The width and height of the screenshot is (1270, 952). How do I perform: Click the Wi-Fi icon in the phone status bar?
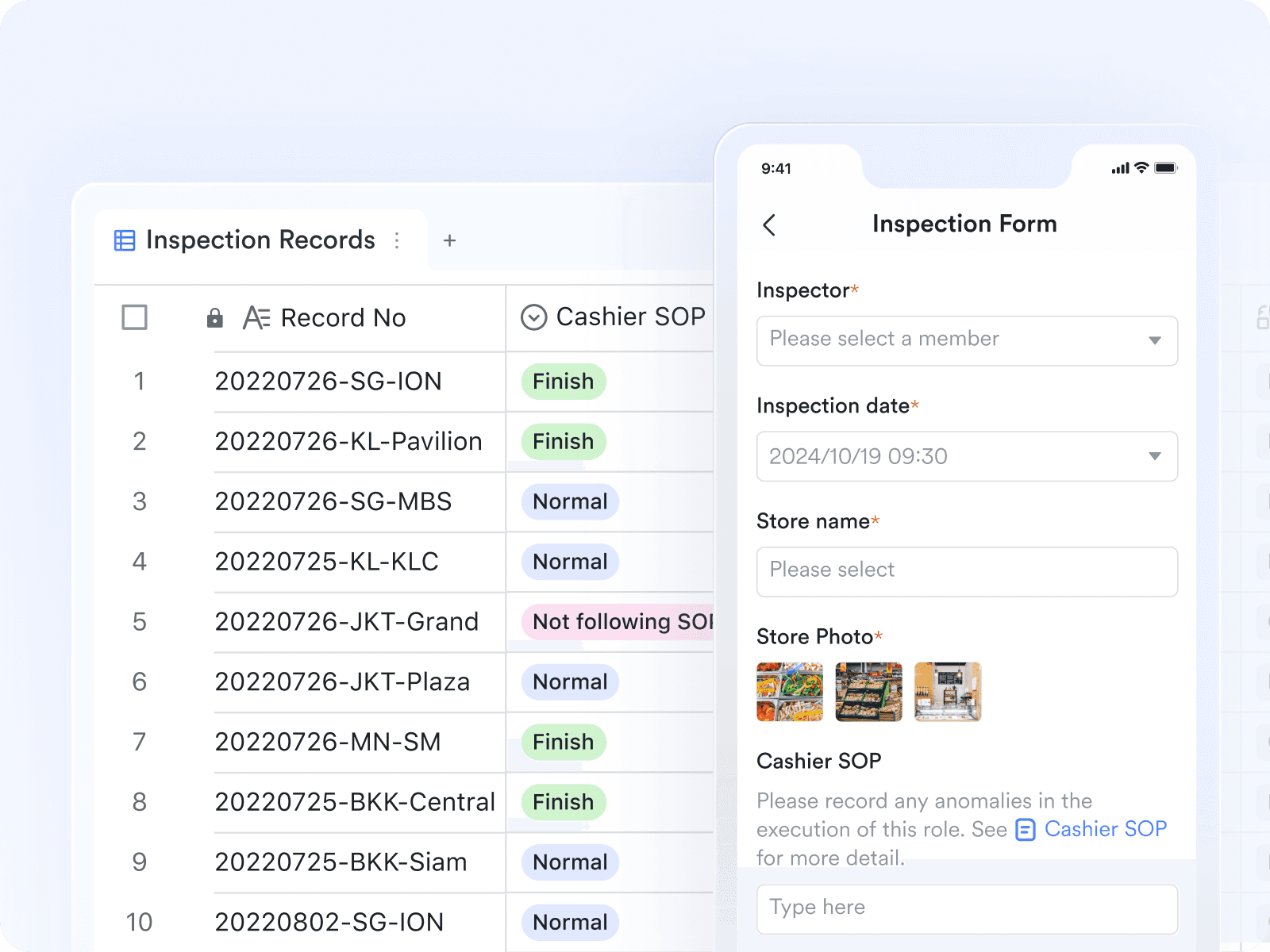(1141, 167)
